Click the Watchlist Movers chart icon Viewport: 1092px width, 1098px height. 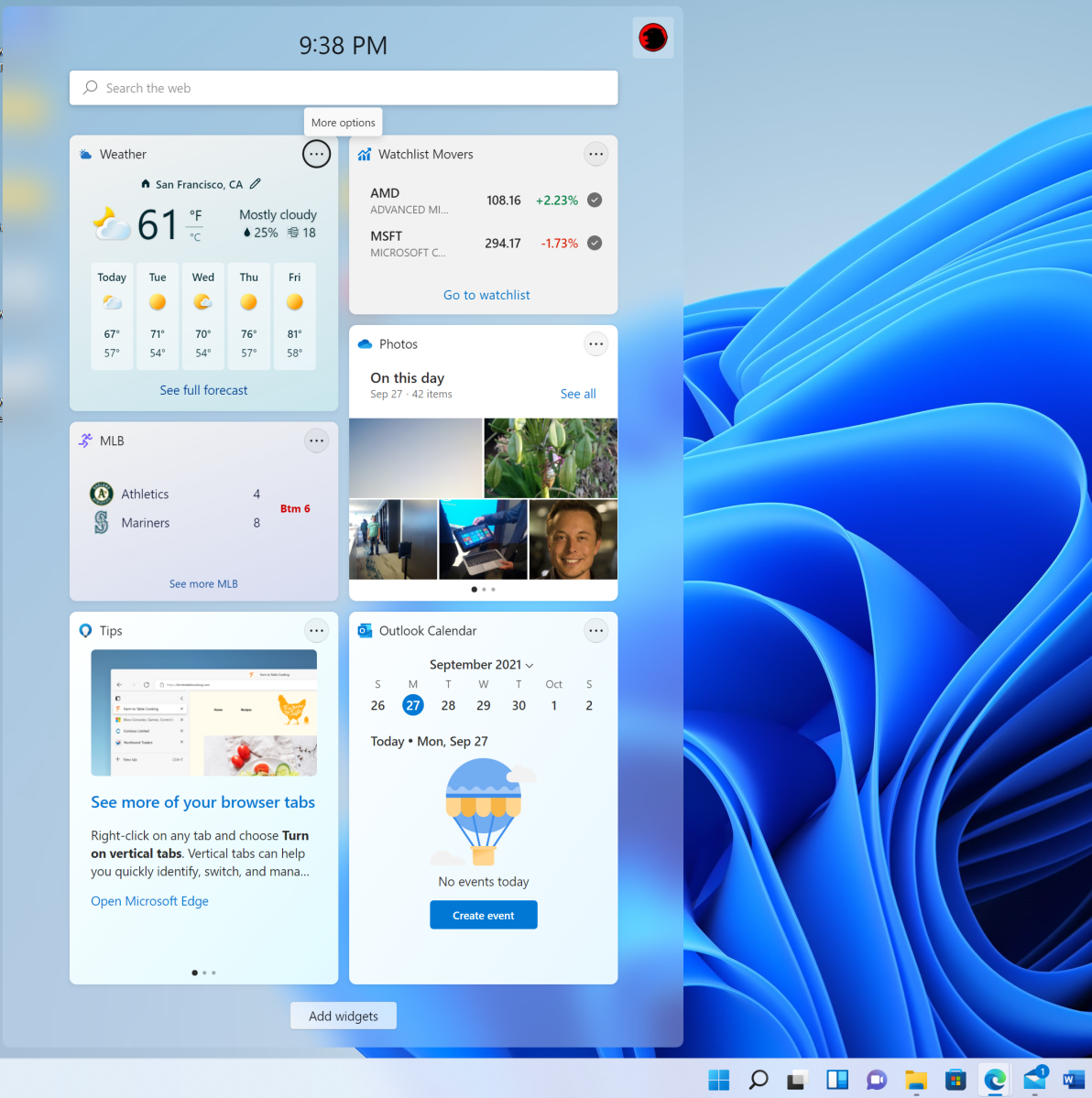(x=365, y=154)
